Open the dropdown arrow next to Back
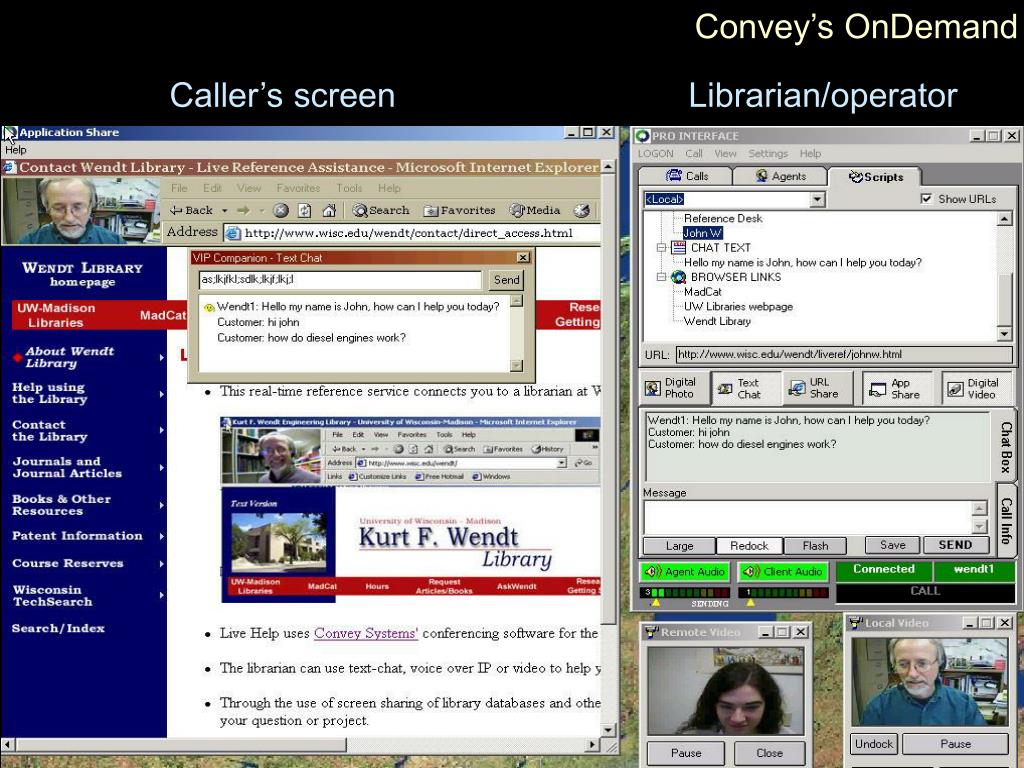Screen dimensions: 1024x768 click(224, 210)
